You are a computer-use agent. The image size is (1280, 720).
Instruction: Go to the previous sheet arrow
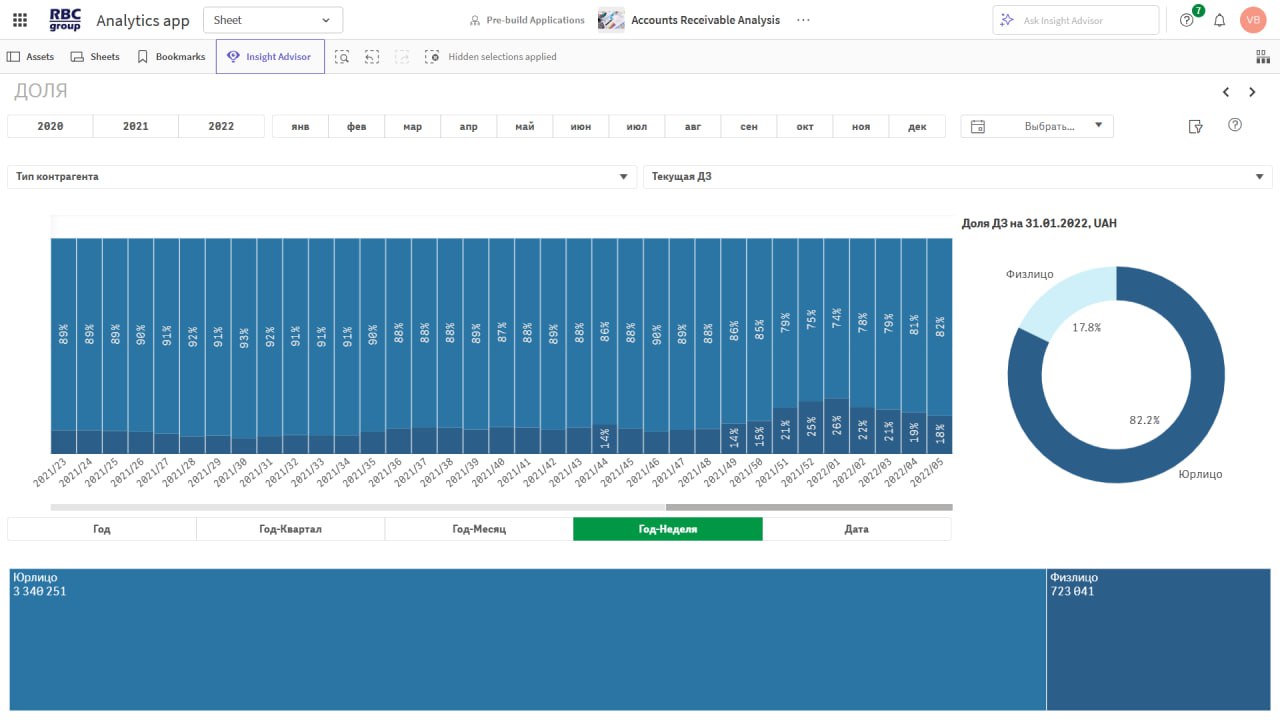tap(1226, 92)
